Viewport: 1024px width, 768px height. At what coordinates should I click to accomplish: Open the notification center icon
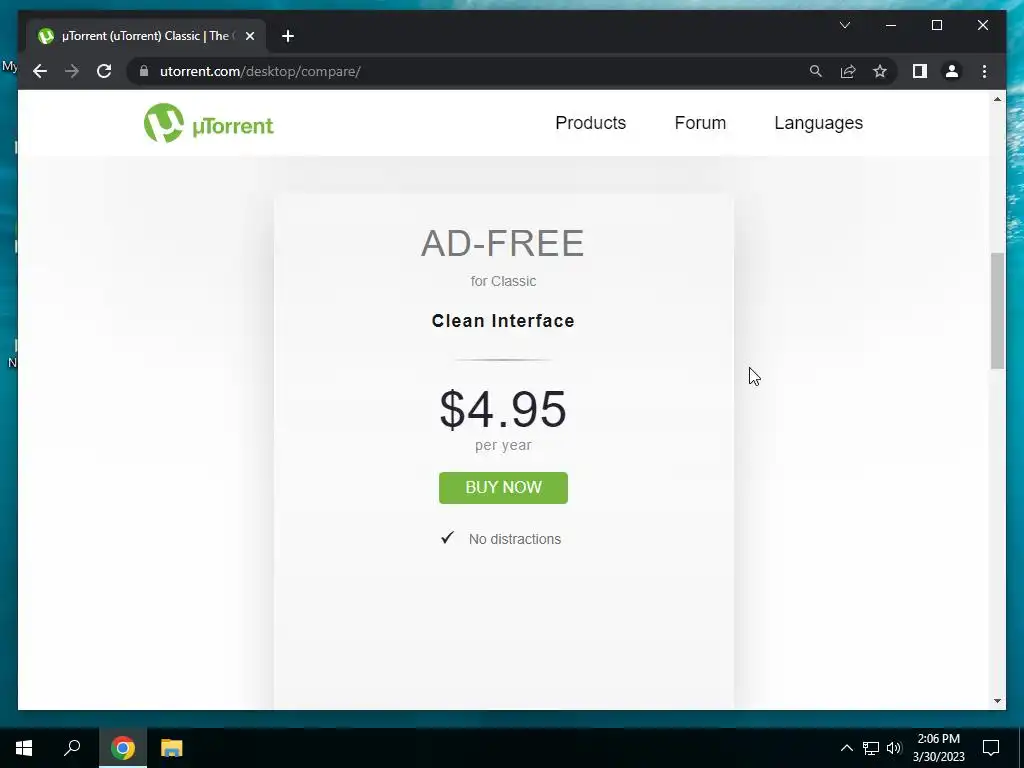tap(991, 748)
